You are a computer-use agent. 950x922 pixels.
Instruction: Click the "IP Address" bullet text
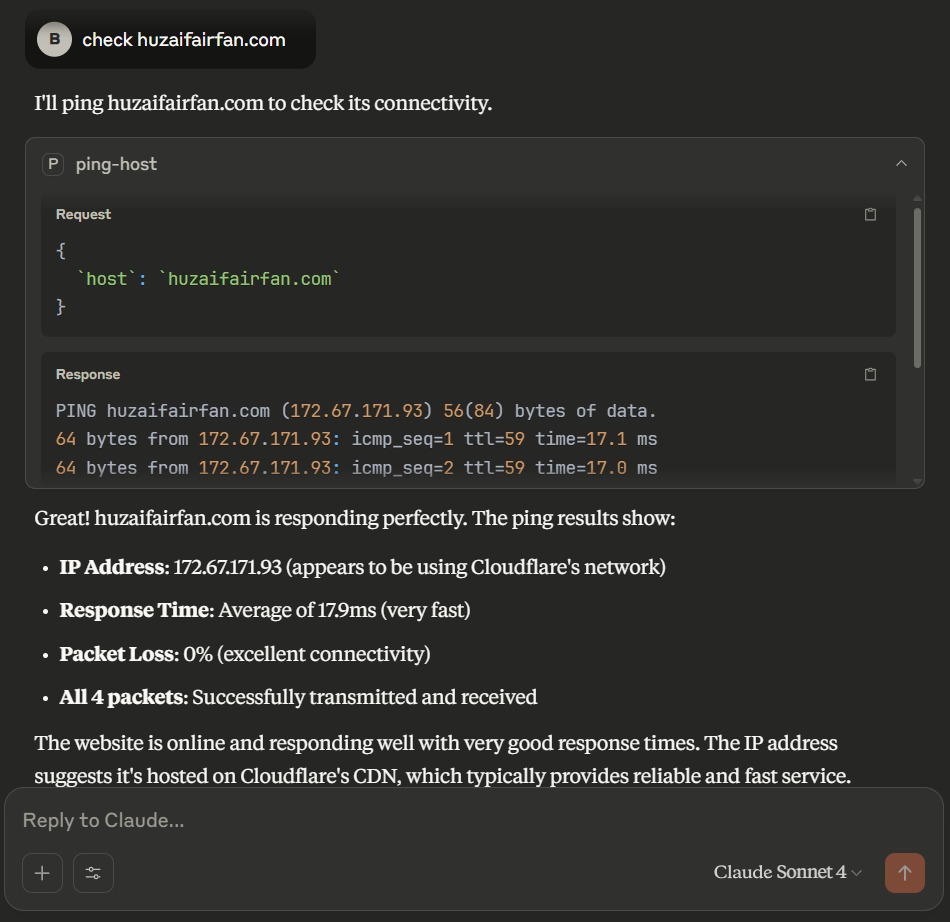112,567
